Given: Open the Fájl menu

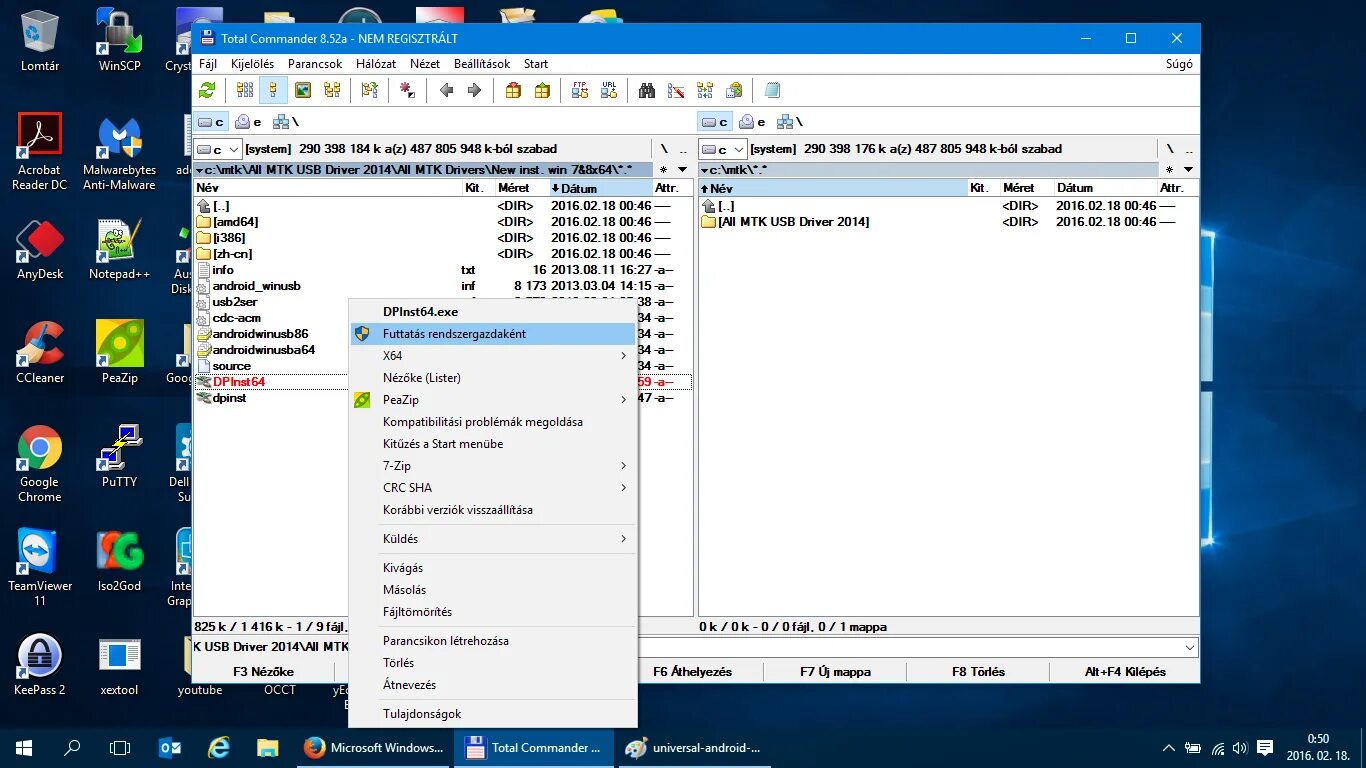Looking at the screenshot, I should click(208, 64).
